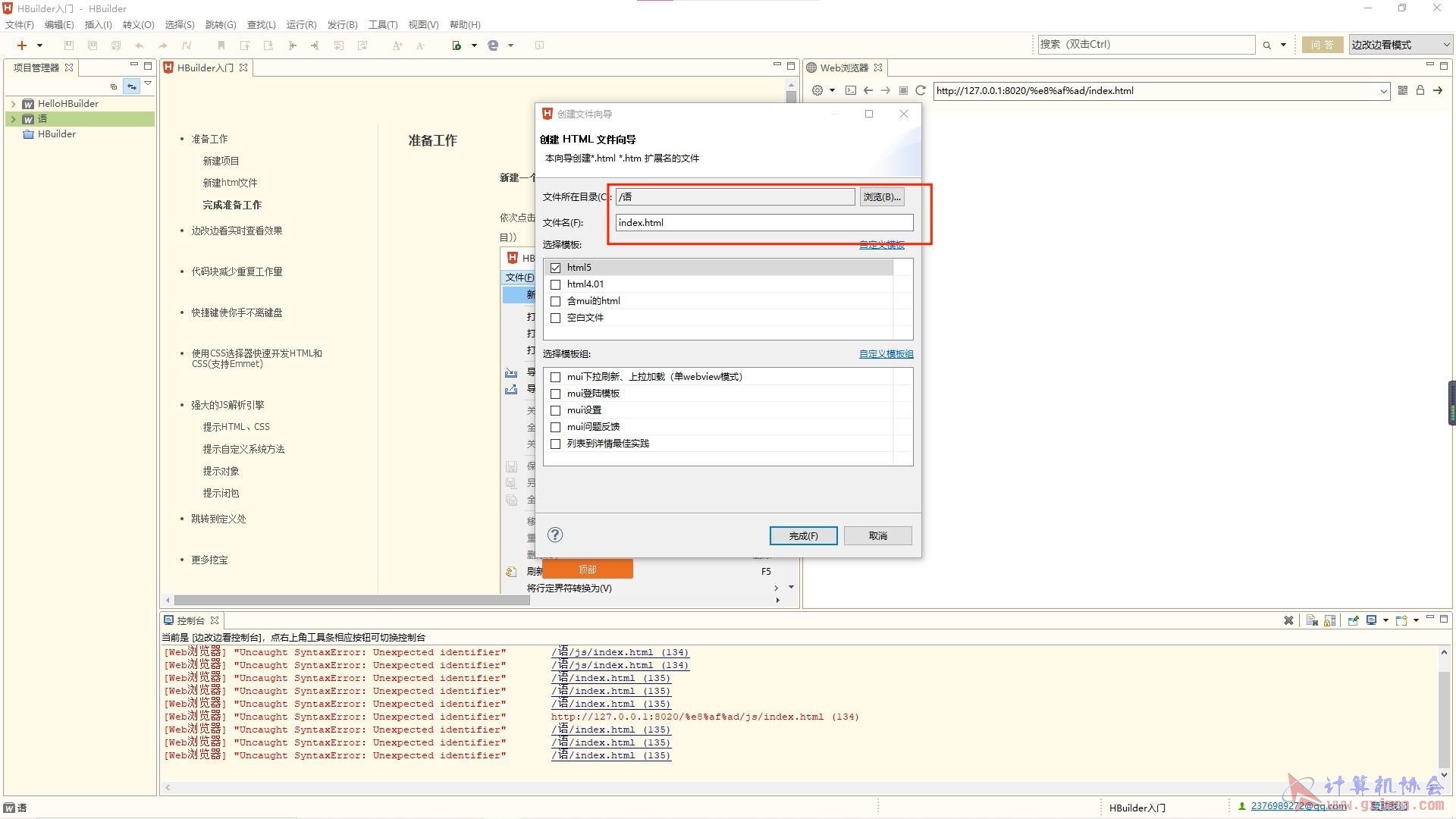Click open new console icon
The image size is (1456, 819).
(x=1401, y=620)
